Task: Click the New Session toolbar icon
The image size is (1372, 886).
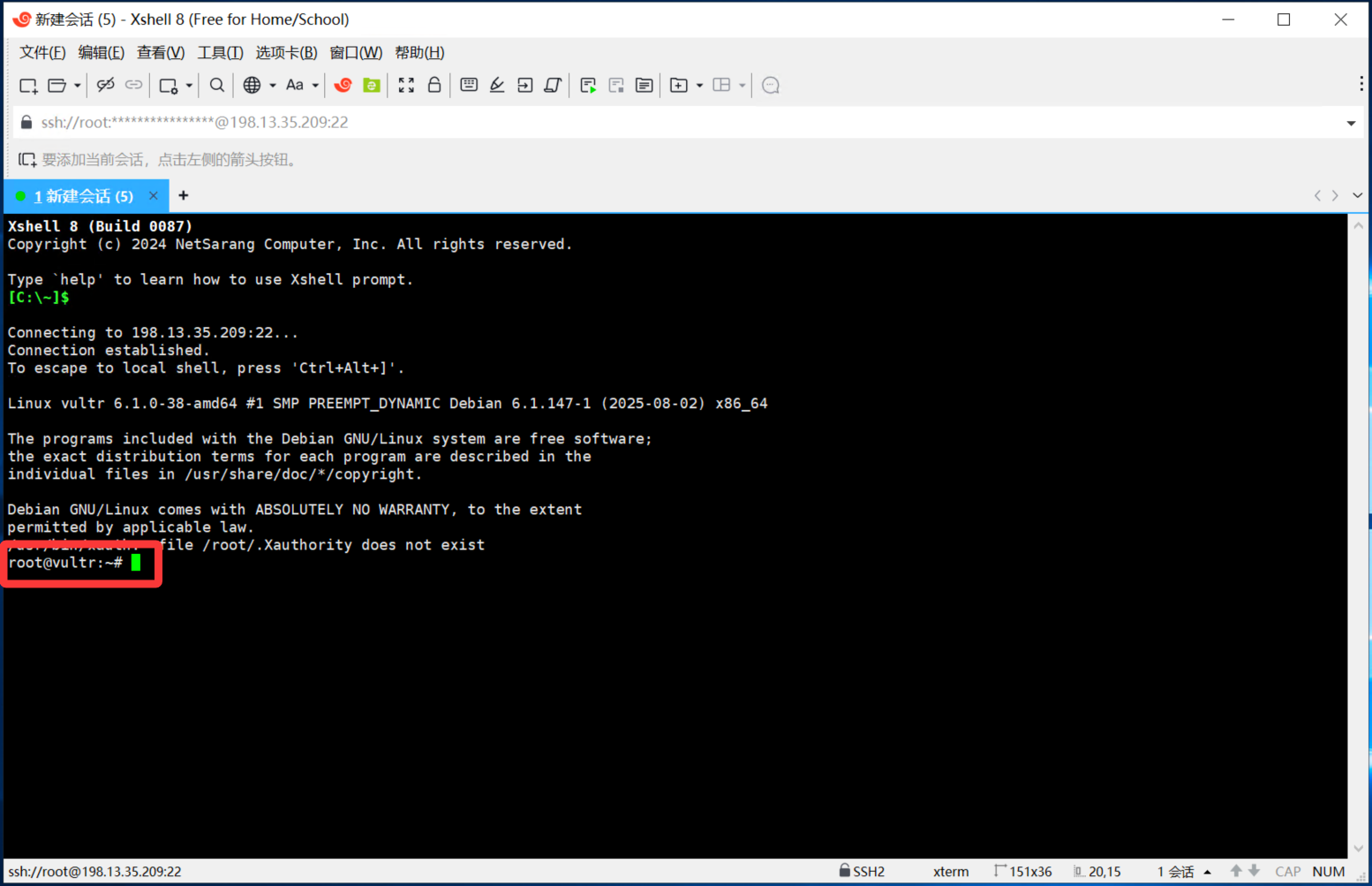Action: coord(28,86)
